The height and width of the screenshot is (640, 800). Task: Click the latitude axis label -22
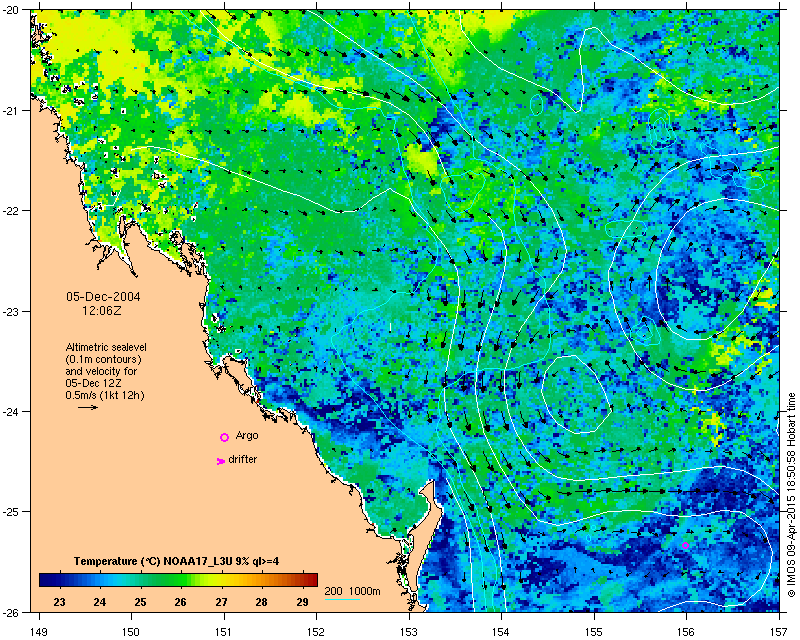11,211
